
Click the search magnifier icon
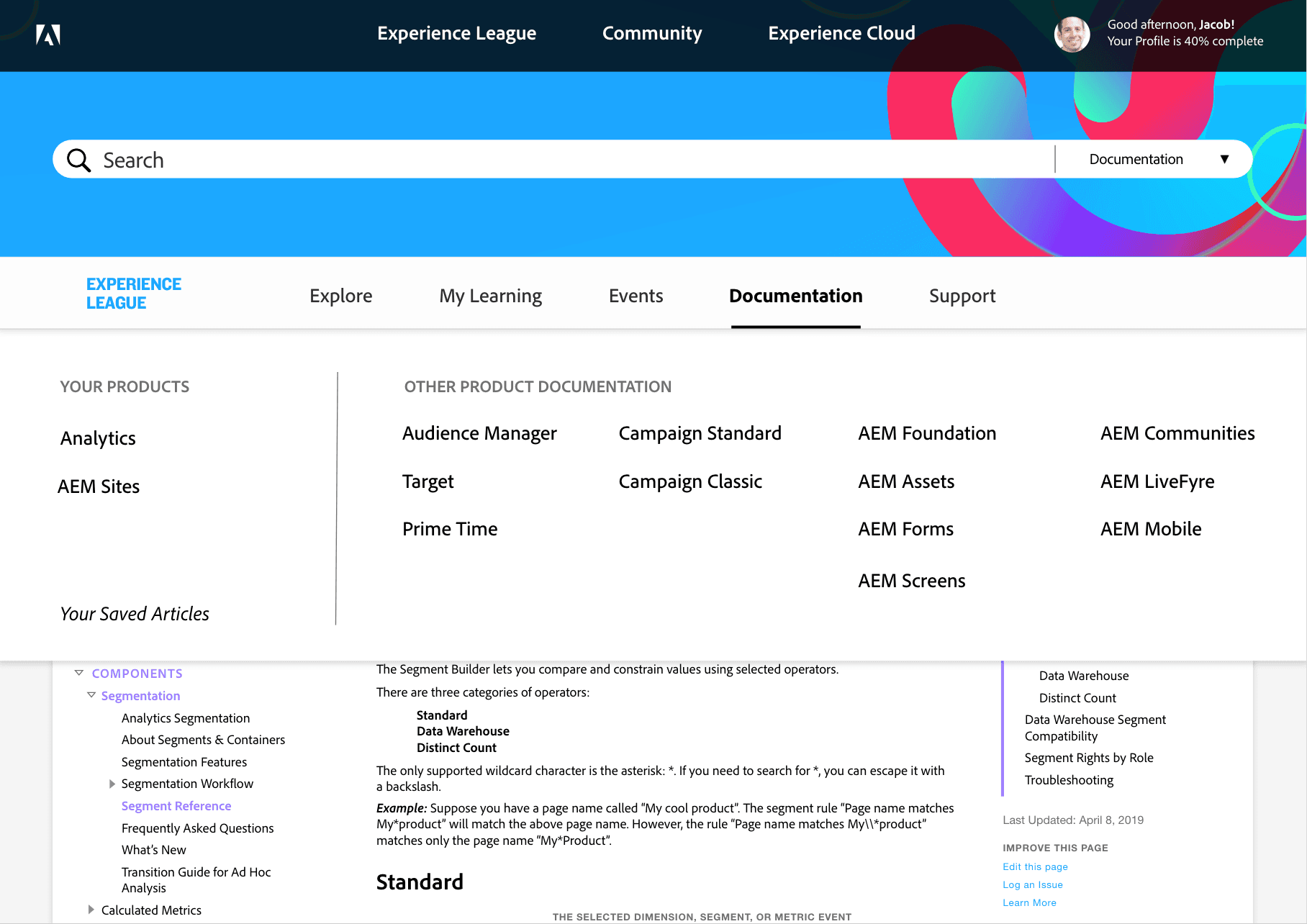[x=78, y=160]
